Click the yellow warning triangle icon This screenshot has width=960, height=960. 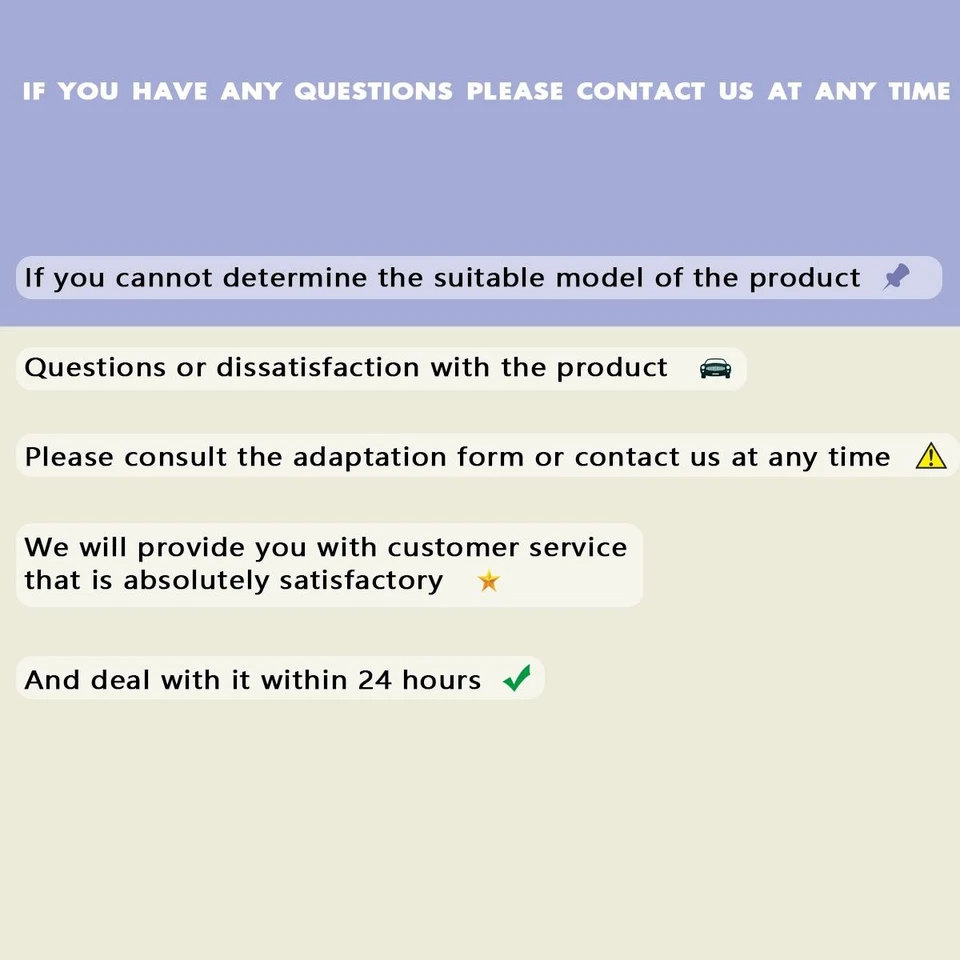coord(931,456)
